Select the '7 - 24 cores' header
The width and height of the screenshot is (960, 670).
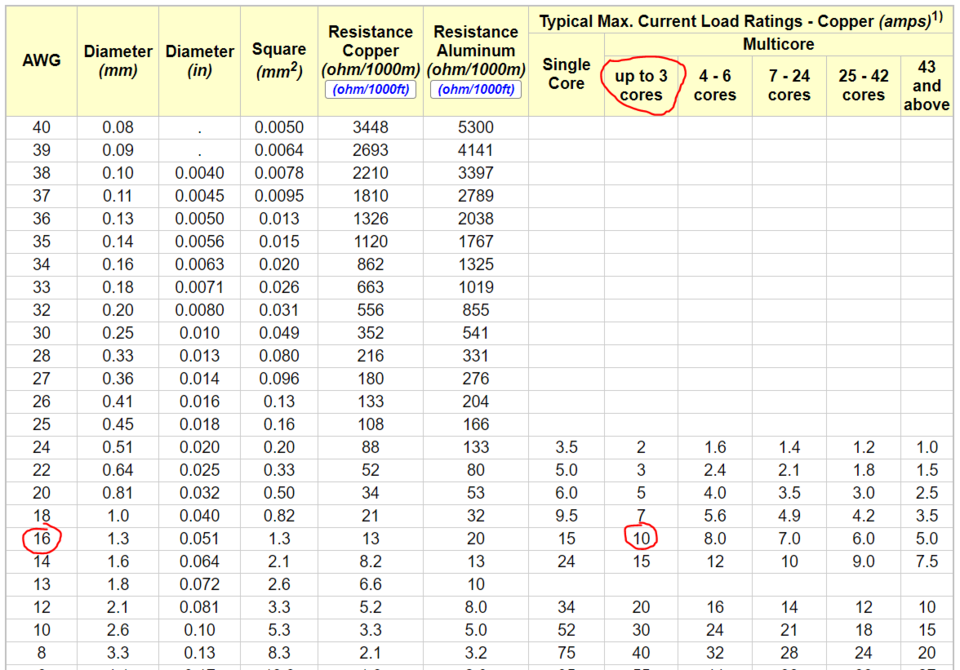pyautogui.click(x=789, y=86)
